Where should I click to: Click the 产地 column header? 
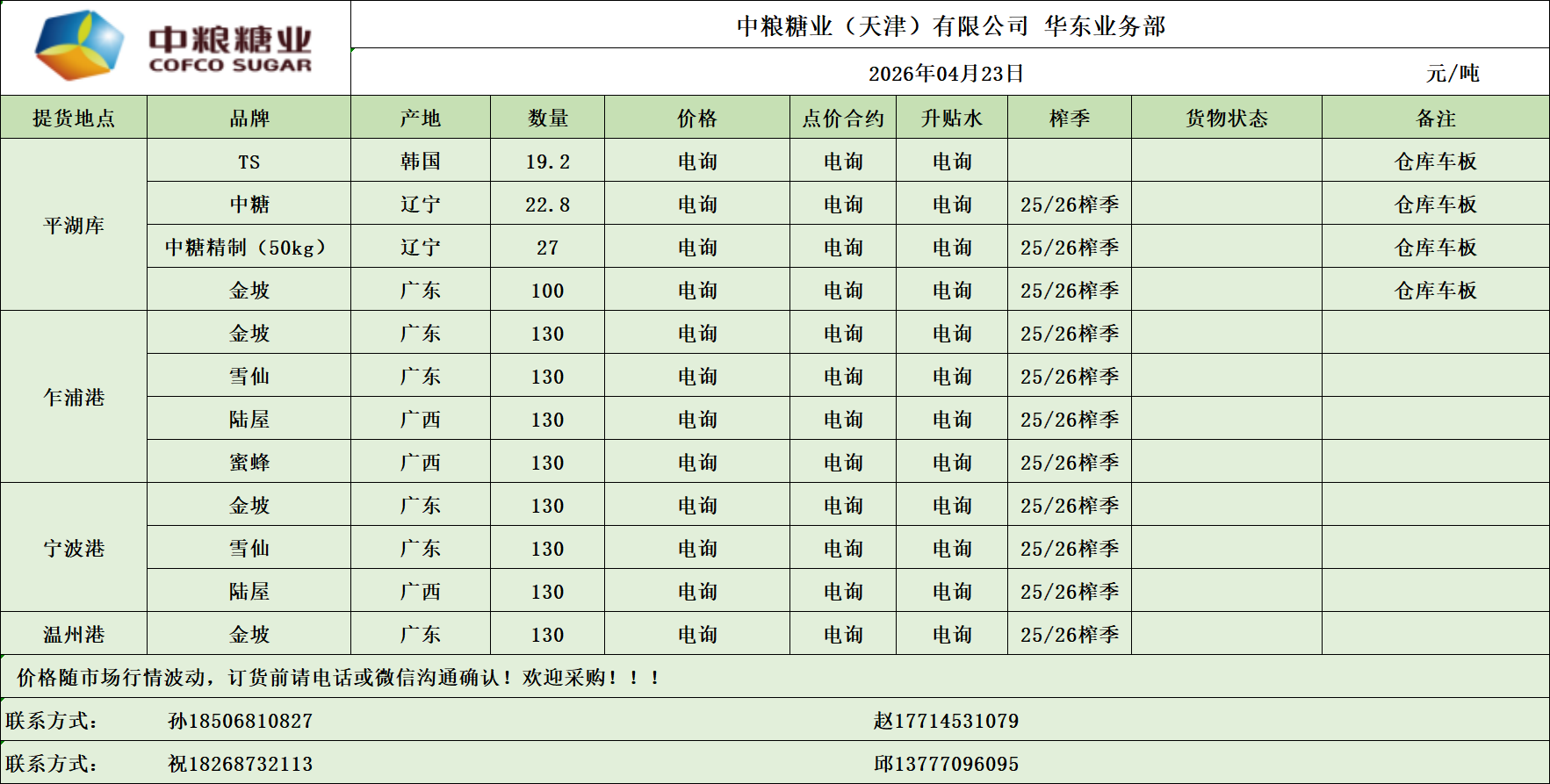pos(421,119)
